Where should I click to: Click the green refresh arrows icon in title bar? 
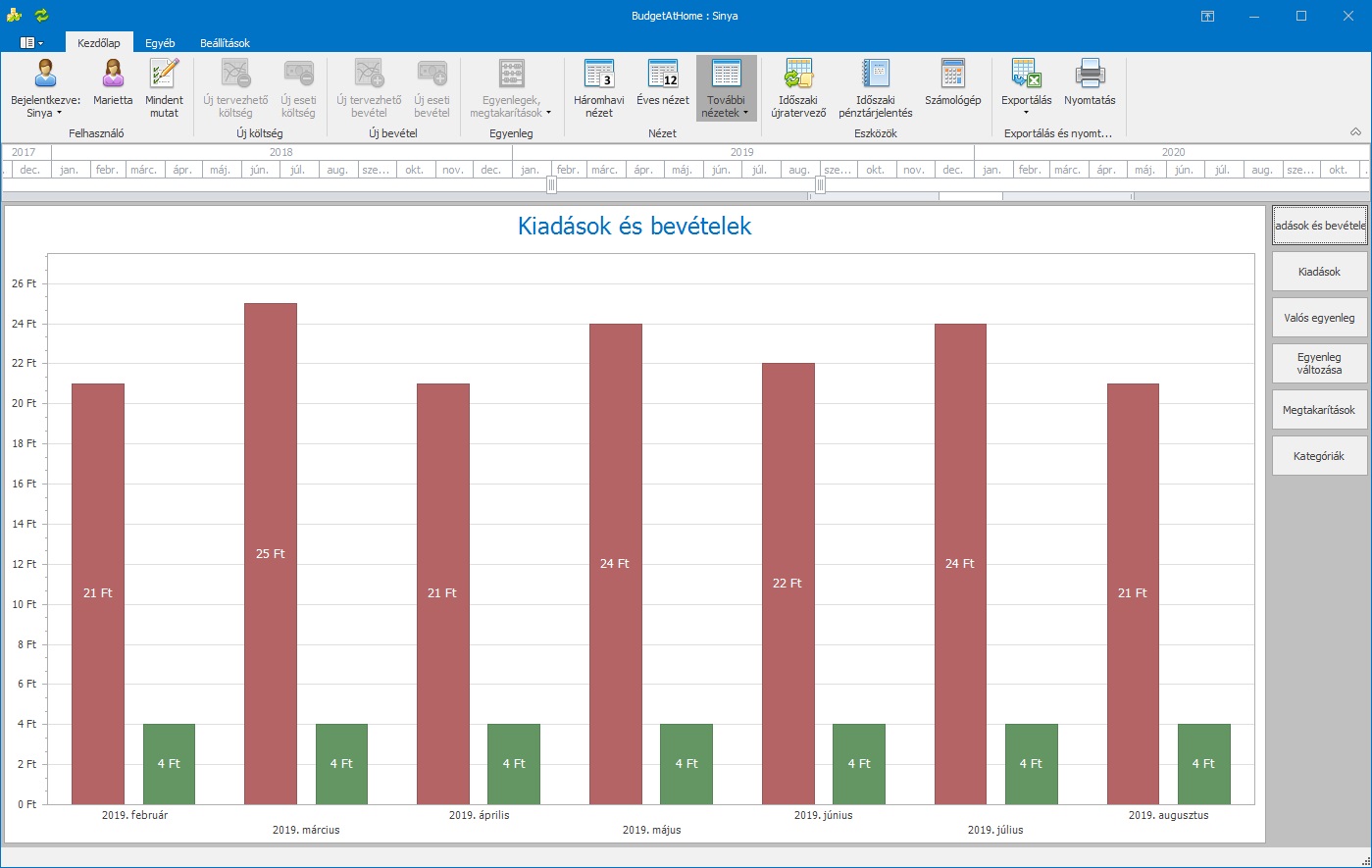41,16
